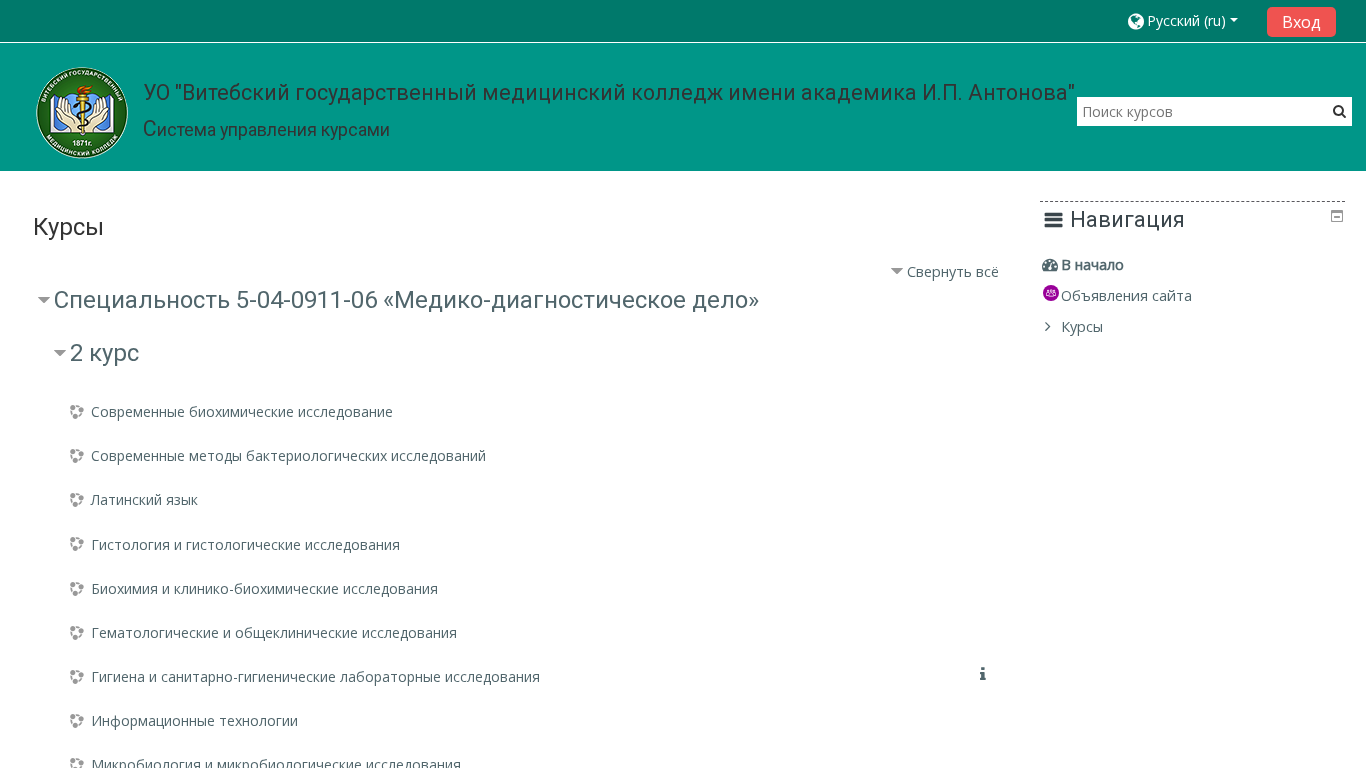This screenshot has width=1366, height=768.
Task: Click the Навигация block list icon
Action: (x=1053, y=220)
